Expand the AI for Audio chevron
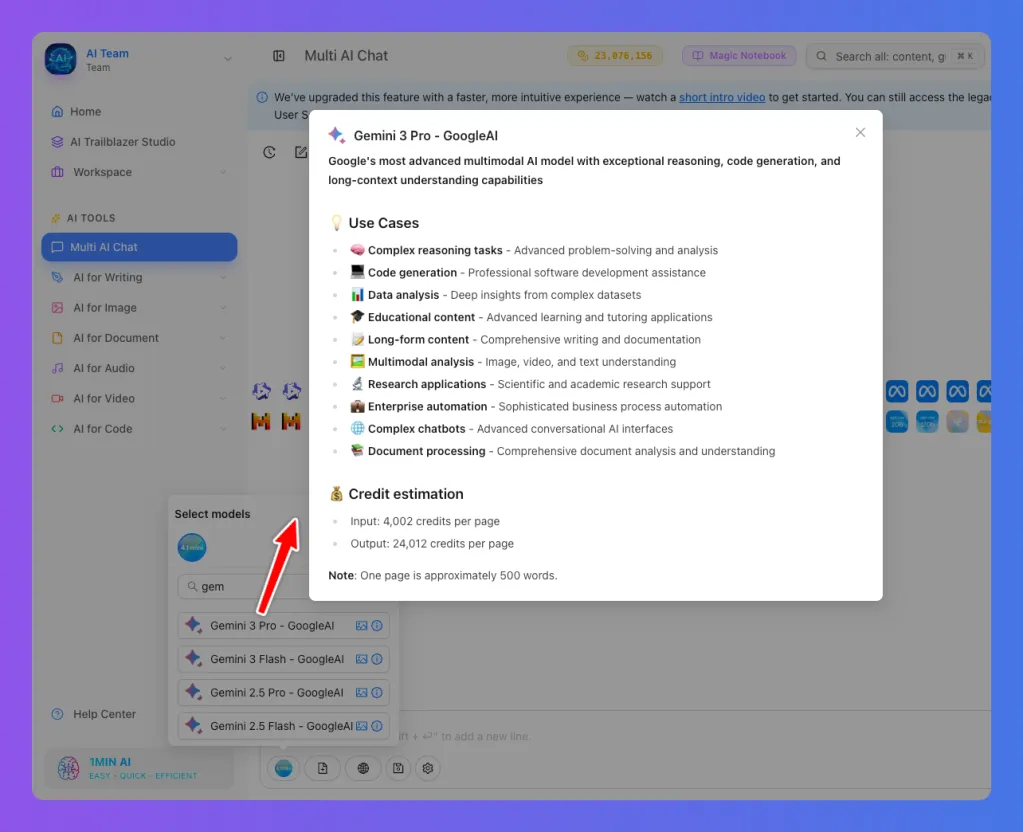The height and width of the screenshot is (832, 1023). (x=223, y=368)
